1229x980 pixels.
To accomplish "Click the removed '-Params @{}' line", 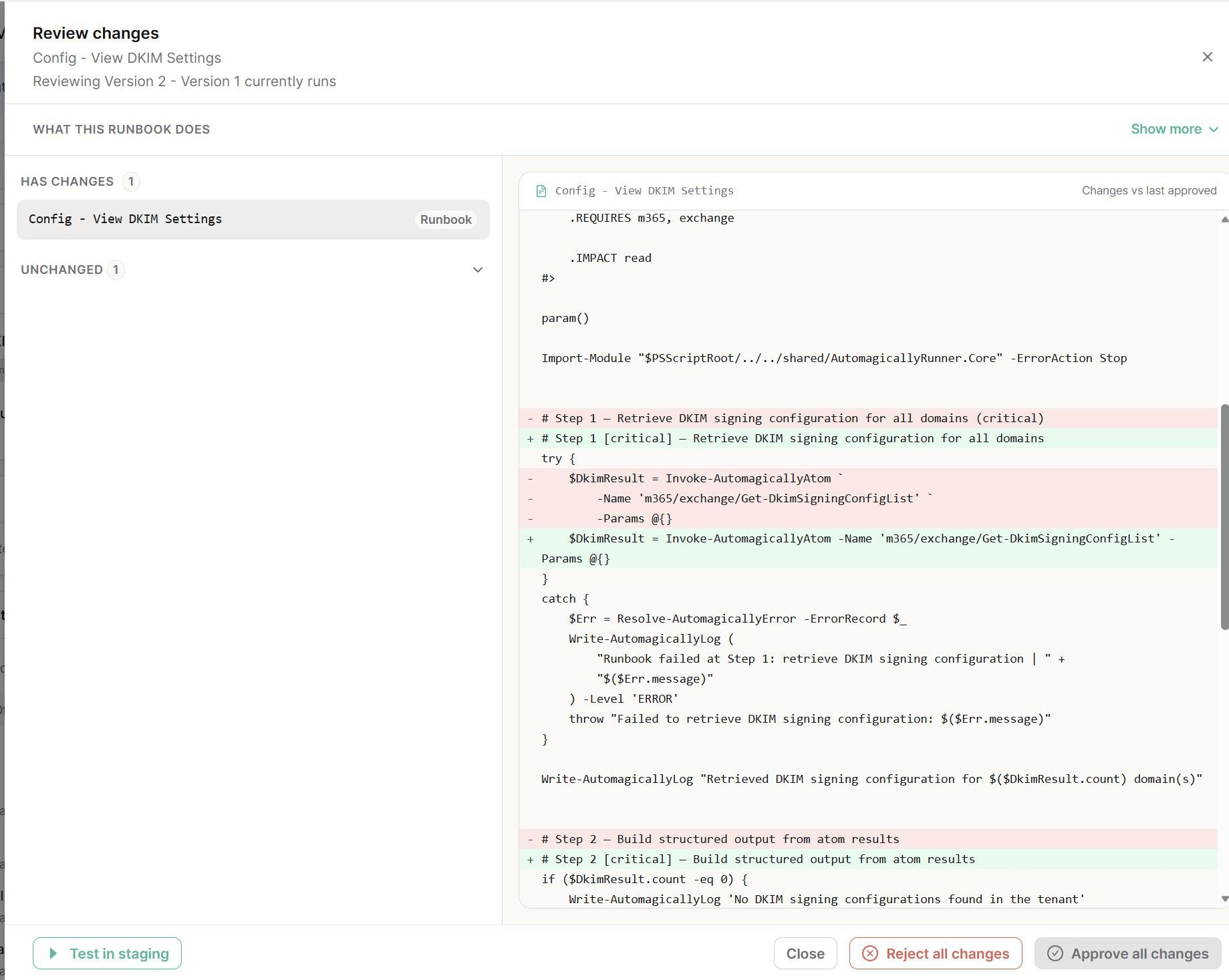I will [x=868, y=518].
